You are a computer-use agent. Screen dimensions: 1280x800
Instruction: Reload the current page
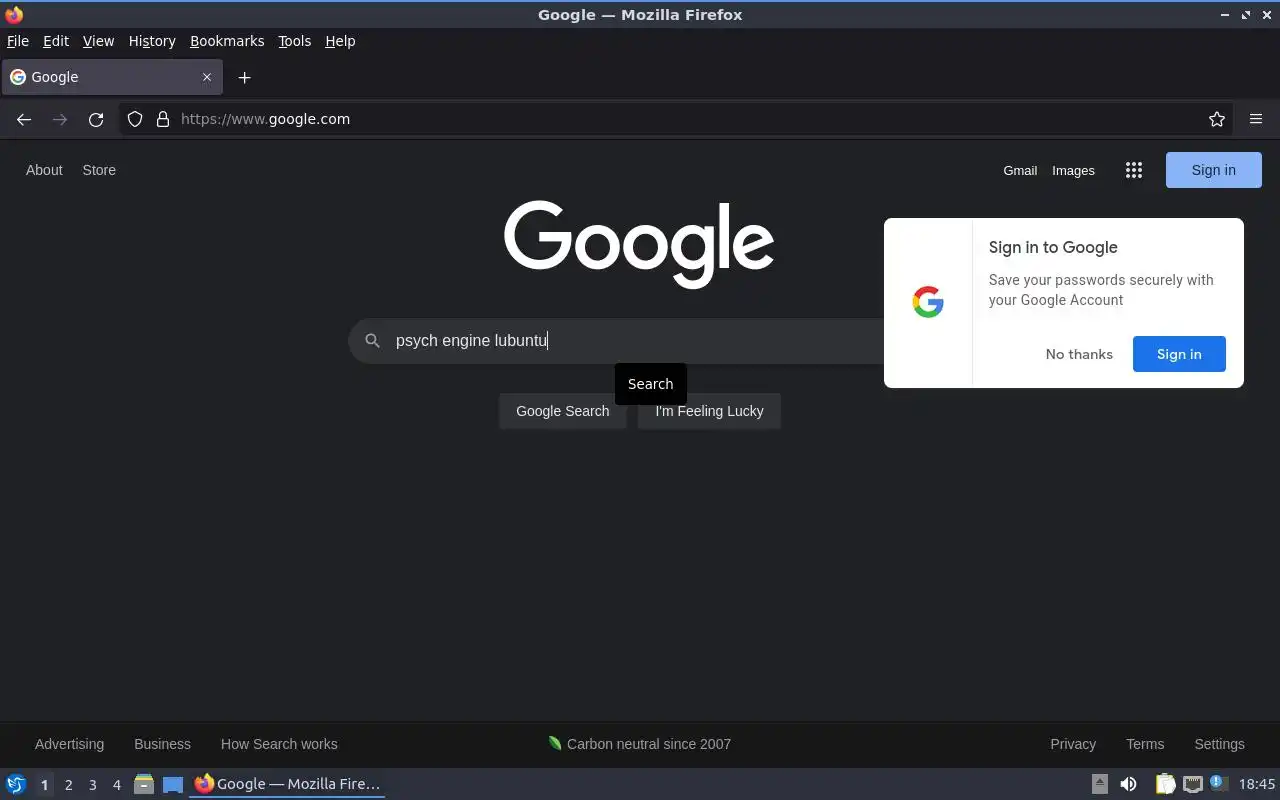click(96, 119)
